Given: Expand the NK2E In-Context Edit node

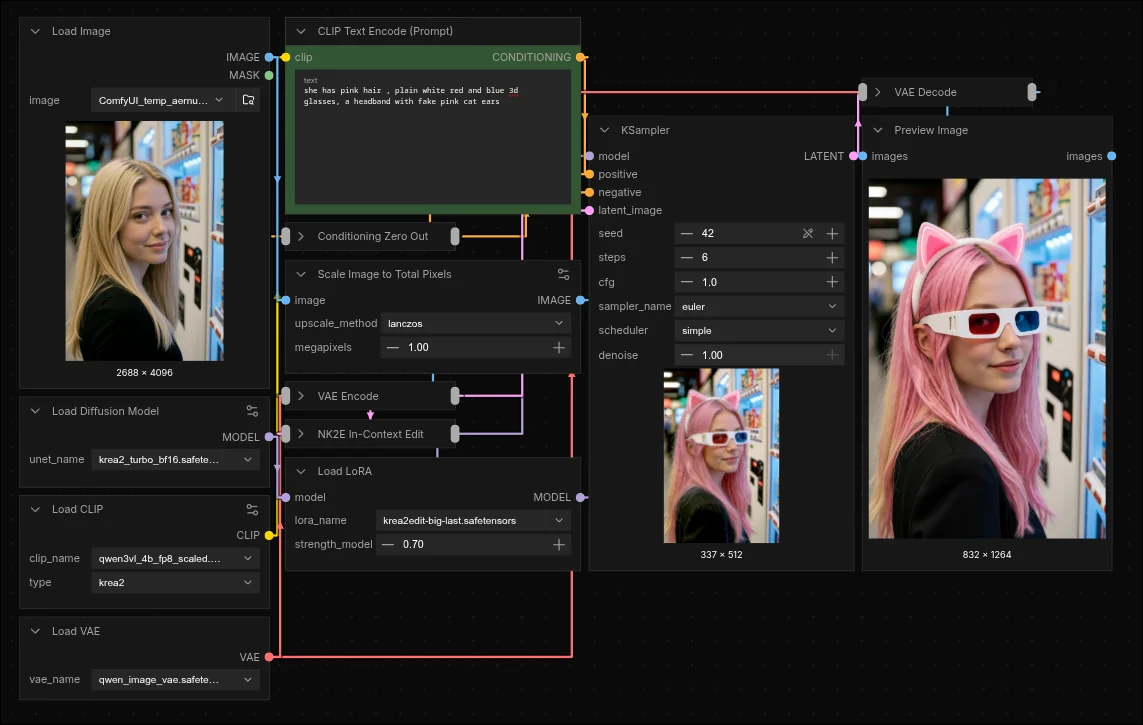Looking at the screenshot, I should (x=301, y=434).
